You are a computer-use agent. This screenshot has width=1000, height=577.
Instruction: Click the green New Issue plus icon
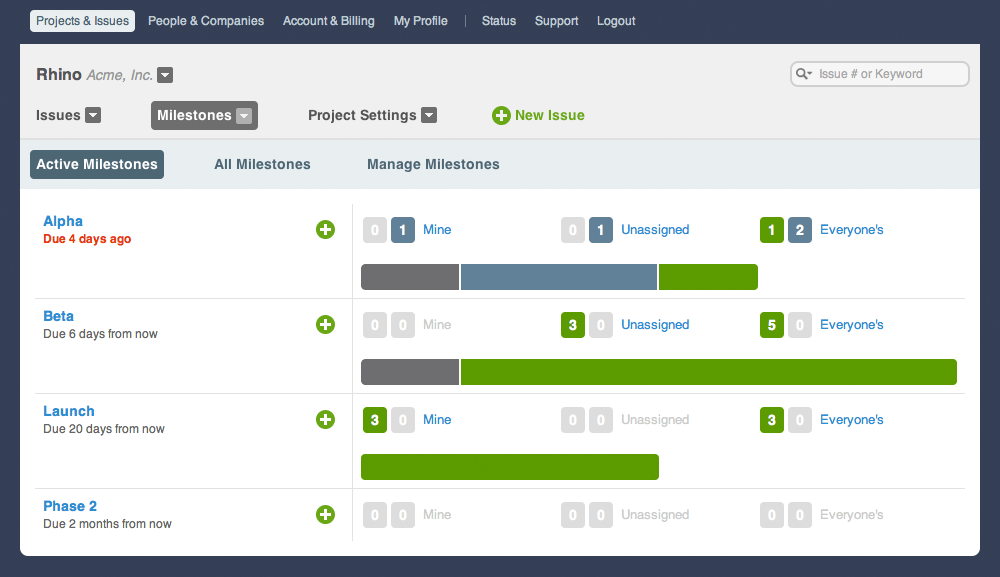[x=501, y=115]
